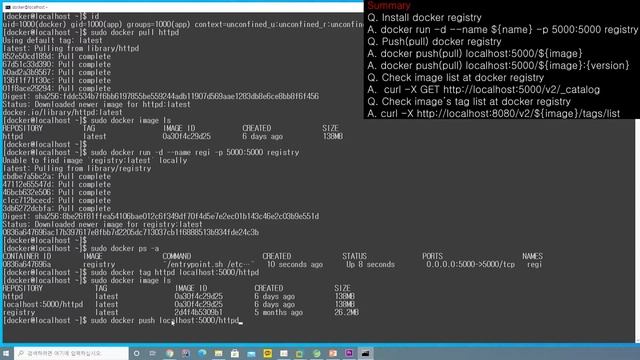Open File Explorer from the taskbar
This screenshot has width=640, height=360.
pos(218,353)
